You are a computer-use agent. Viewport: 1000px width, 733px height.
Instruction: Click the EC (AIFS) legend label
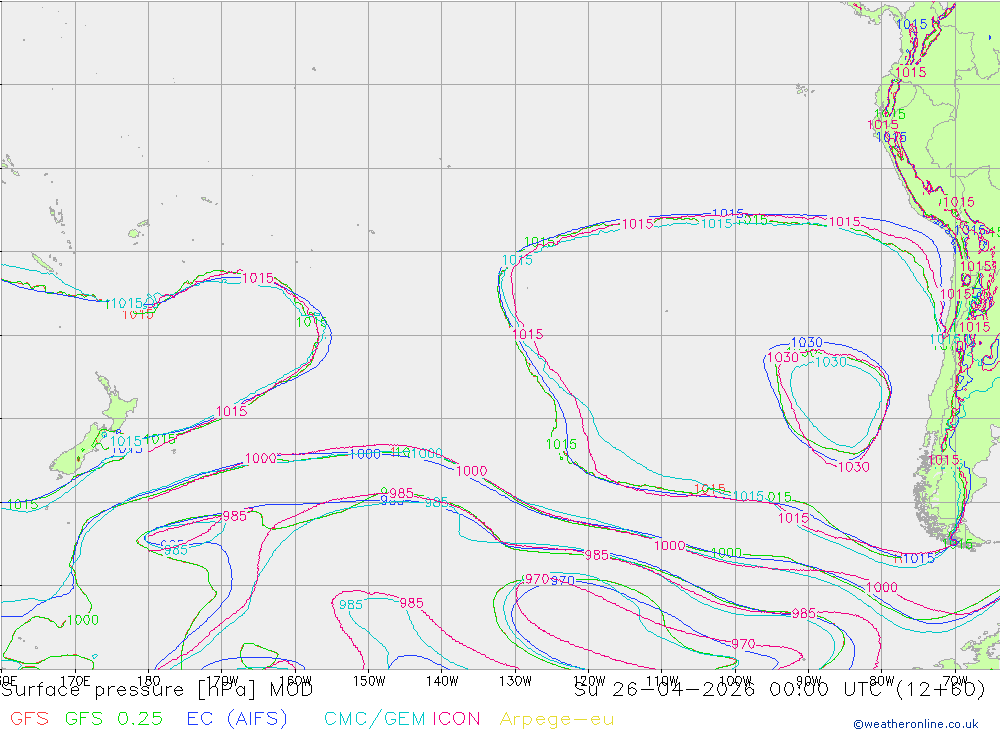click(237, 719)
